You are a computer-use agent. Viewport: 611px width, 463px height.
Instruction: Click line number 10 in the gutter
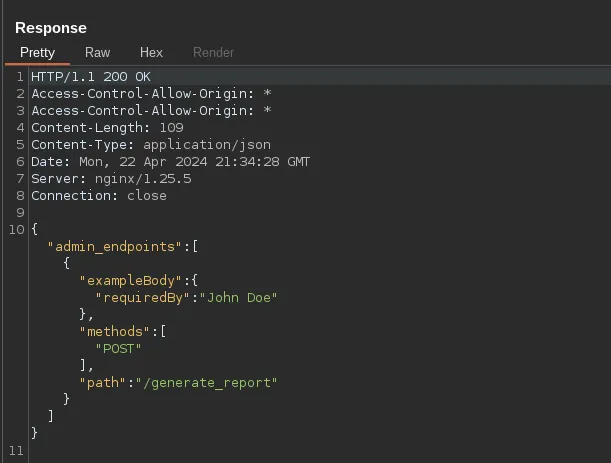(15, 229)
